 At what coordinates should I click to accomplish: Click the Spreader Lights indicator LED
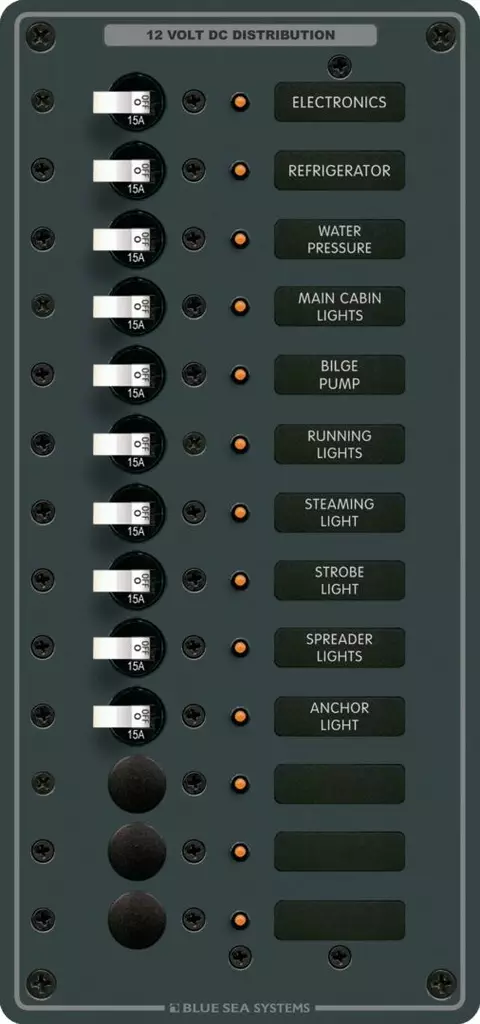(240, 648)
